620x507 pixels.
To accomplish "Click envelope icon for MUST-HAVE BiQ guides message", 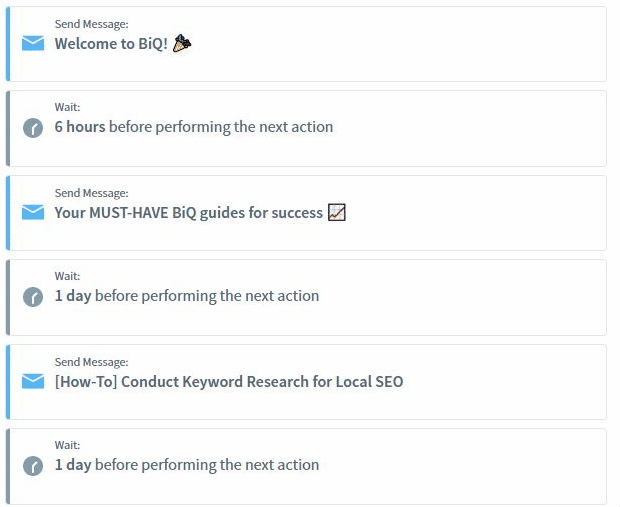I will [33, 212].
